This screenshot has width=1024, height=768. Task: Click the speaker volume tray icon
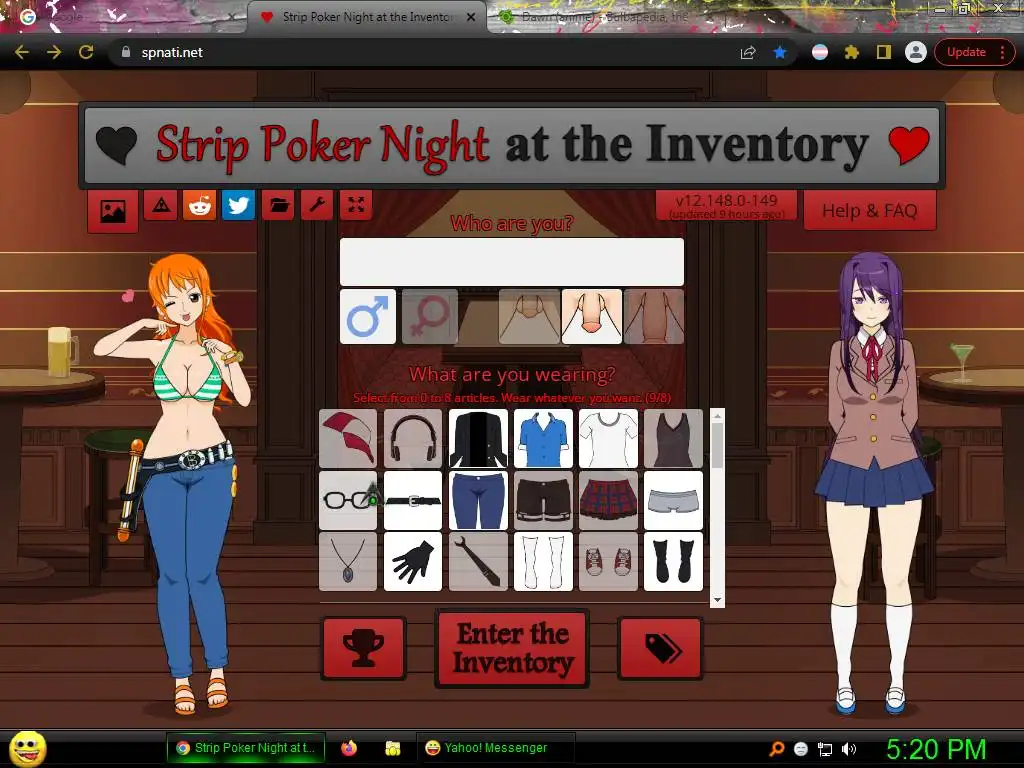pyautogui.click(x=849, y=748)
